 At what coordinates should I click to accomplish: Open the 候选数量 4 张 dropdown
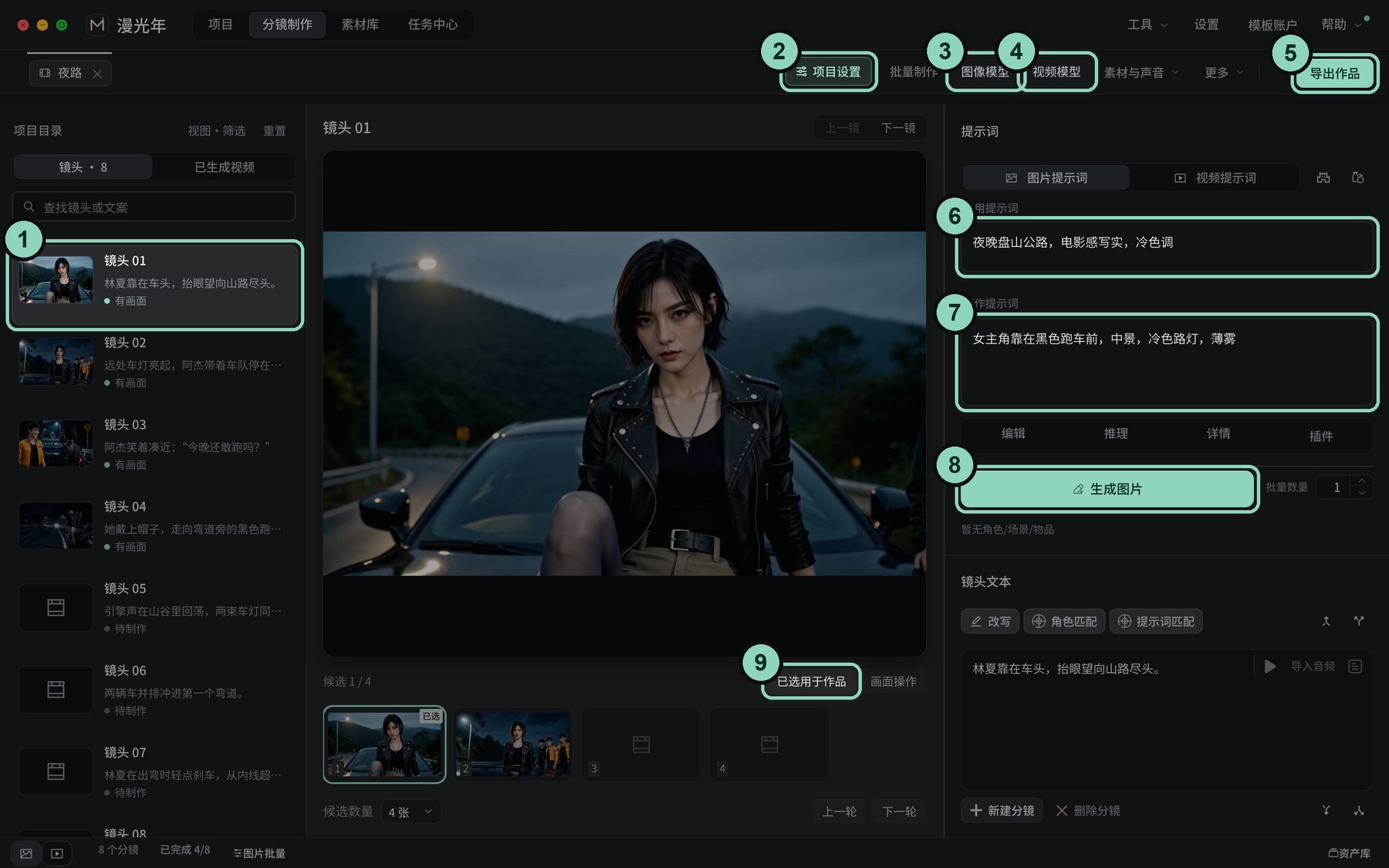click(x=411, y=812)
